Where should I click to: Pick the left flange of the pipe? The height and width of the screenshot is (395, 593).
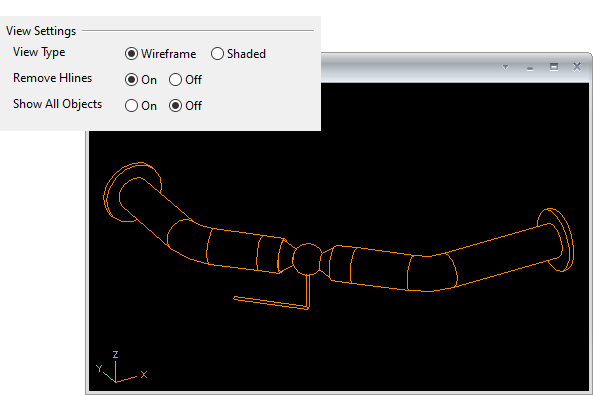pos(132,192)
